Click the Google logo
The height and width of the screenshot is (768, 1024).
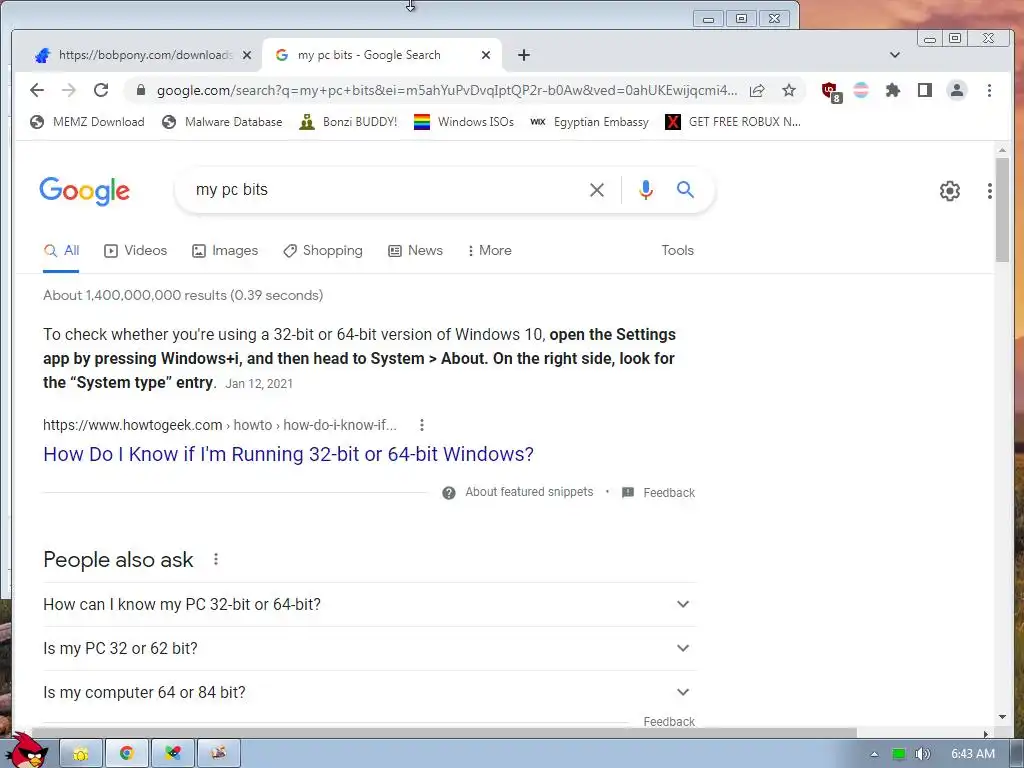point(85,191)
